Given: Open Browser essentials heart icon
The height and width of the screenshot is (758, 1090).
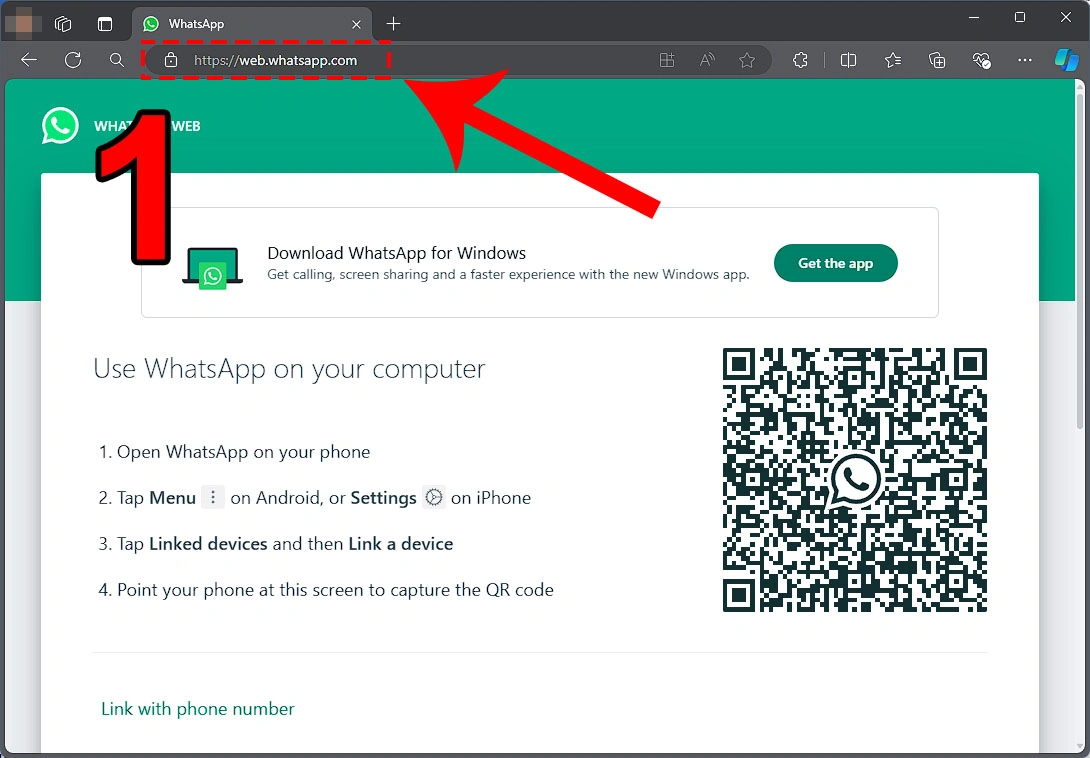Looking at the screenshot, I should (981, 61).
